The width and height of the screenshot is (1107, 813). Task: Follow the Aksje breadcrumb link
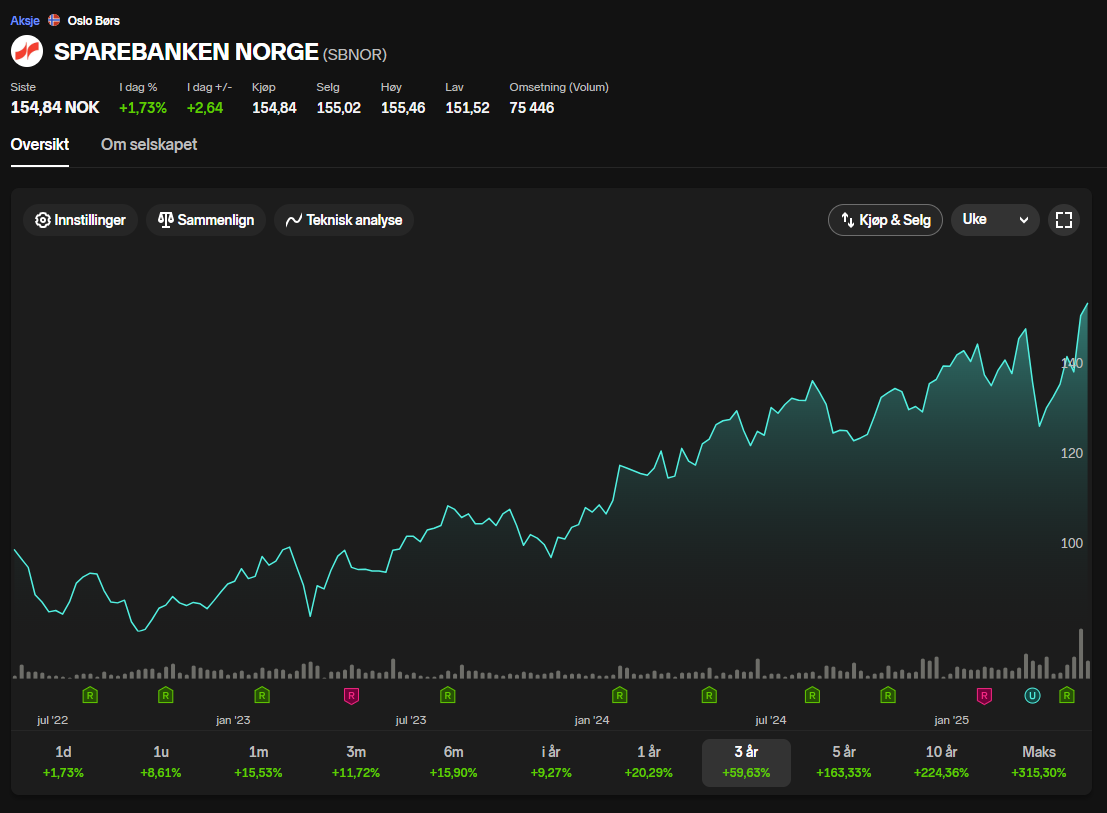(25, 20)
